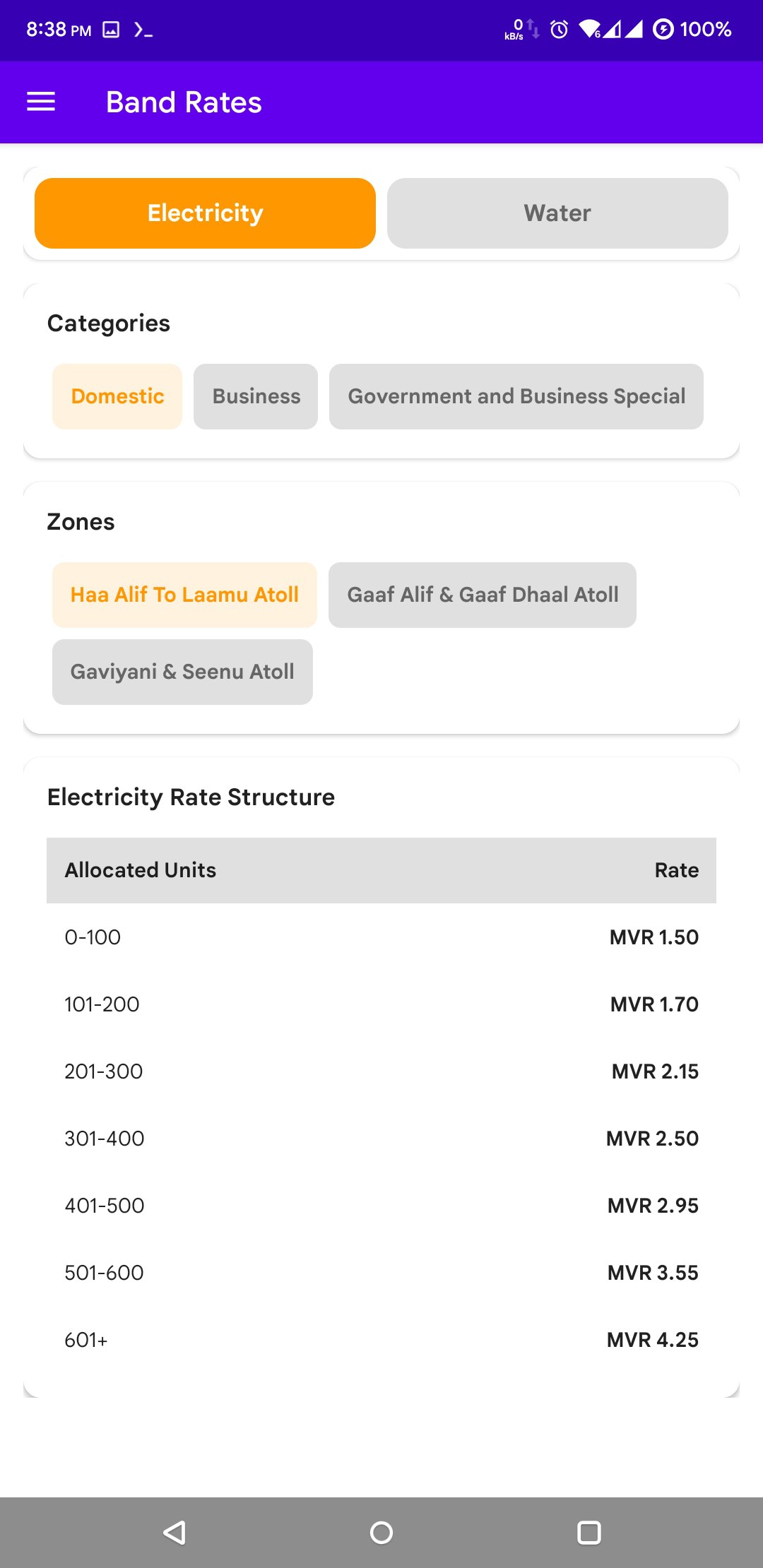This screenshot has width=763, height=1568.
Task: Tap the 0-100 units rate row
Action: 381,937
